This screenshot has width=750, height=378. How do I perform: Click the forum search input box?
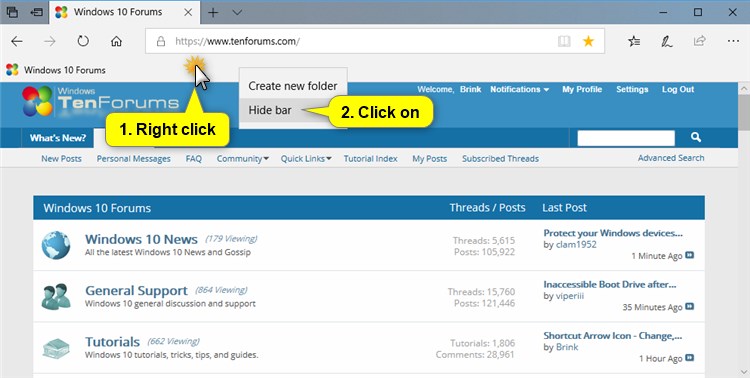coord(626,138)
